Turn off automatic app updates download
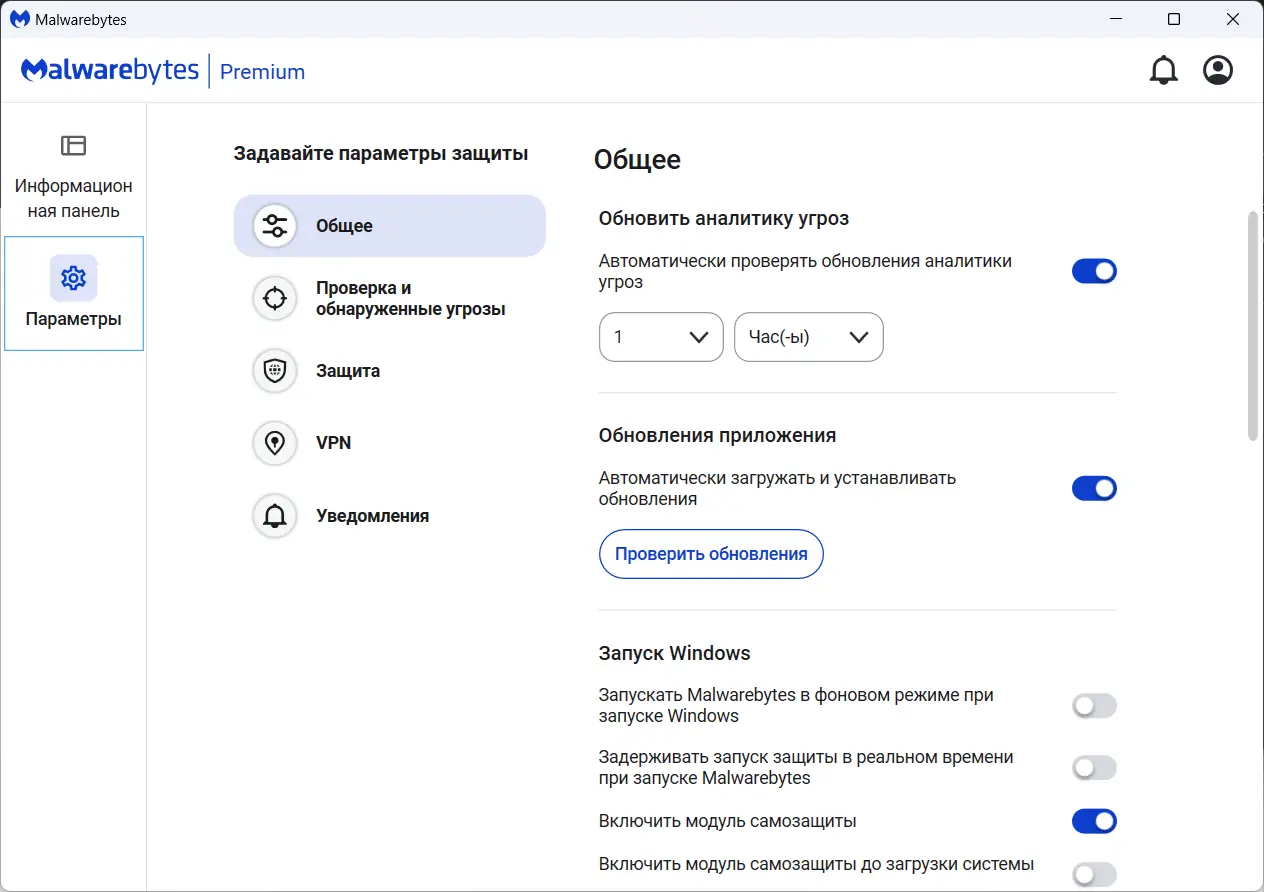1264x892 pixels. click(1094, 488)
